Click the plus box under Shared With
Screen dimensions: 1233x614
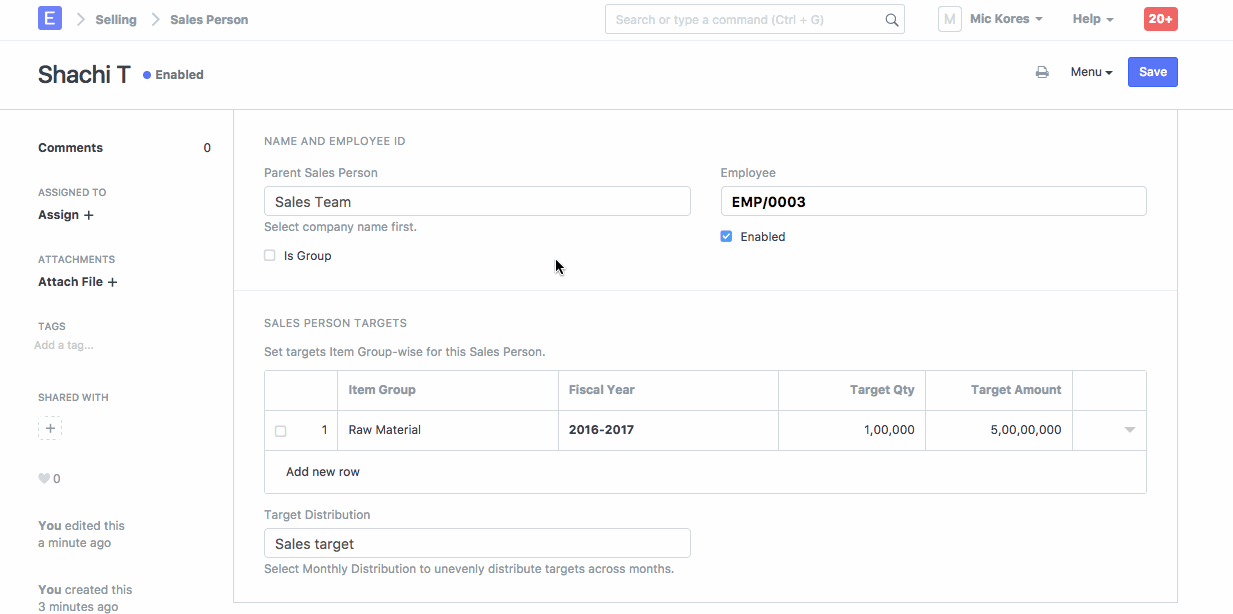pyautogui.click(x=50, y=428)
